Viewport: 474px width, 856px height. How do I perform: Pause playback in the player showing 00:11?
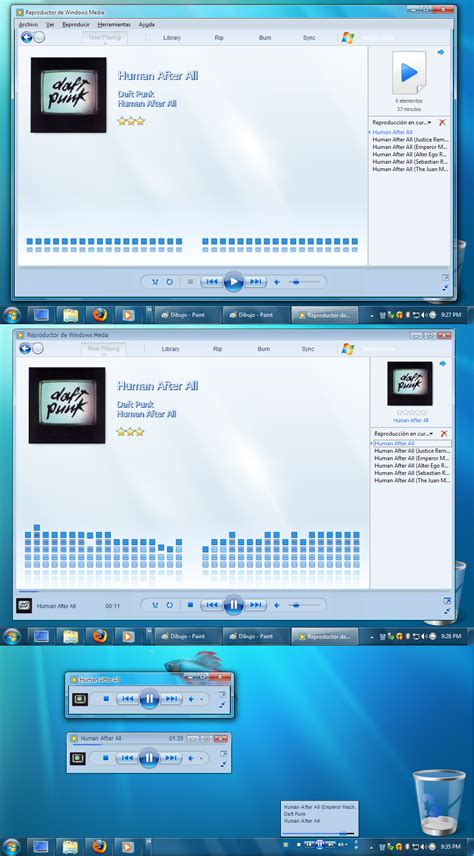point(234,605)
